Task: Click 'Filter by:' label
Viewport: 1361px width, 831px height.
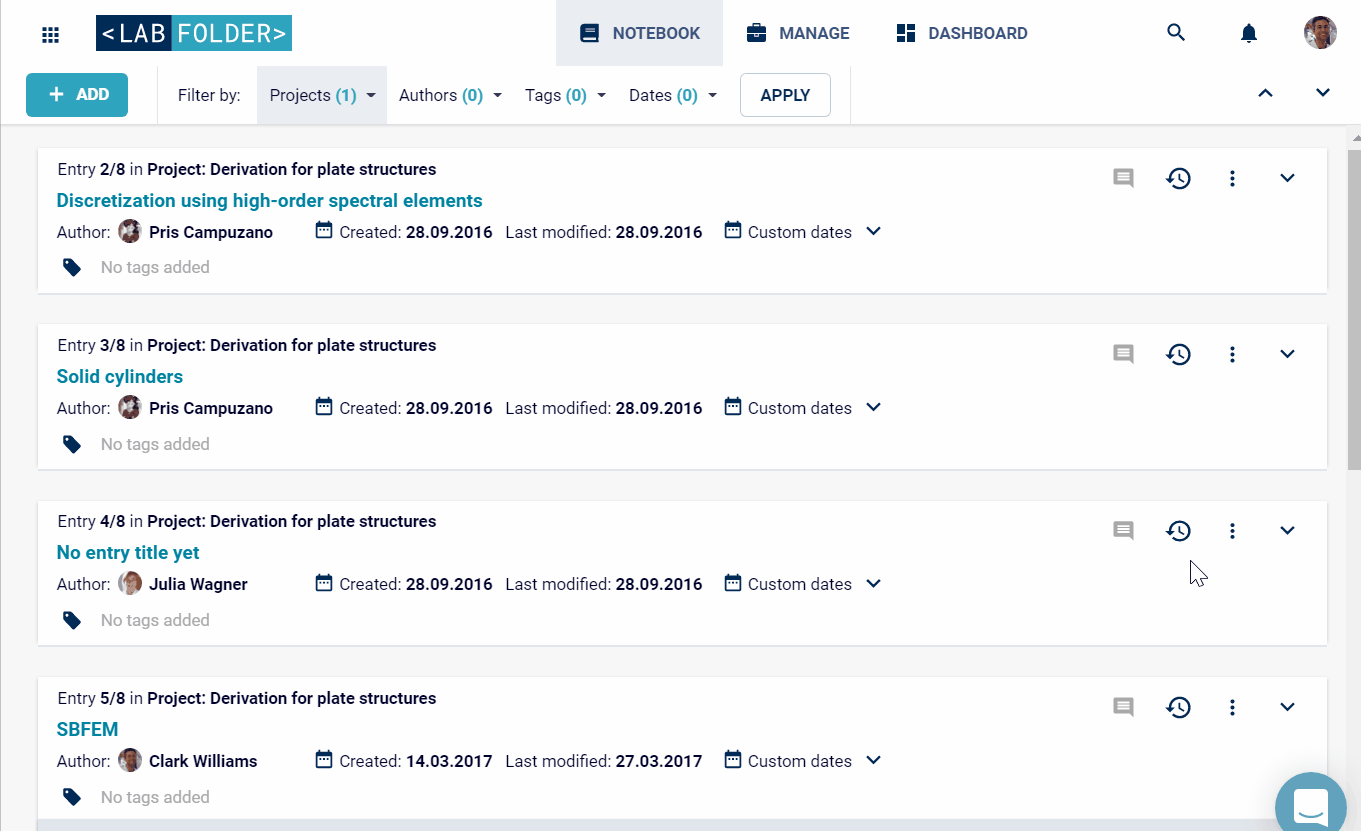Action: pos(209,95)
